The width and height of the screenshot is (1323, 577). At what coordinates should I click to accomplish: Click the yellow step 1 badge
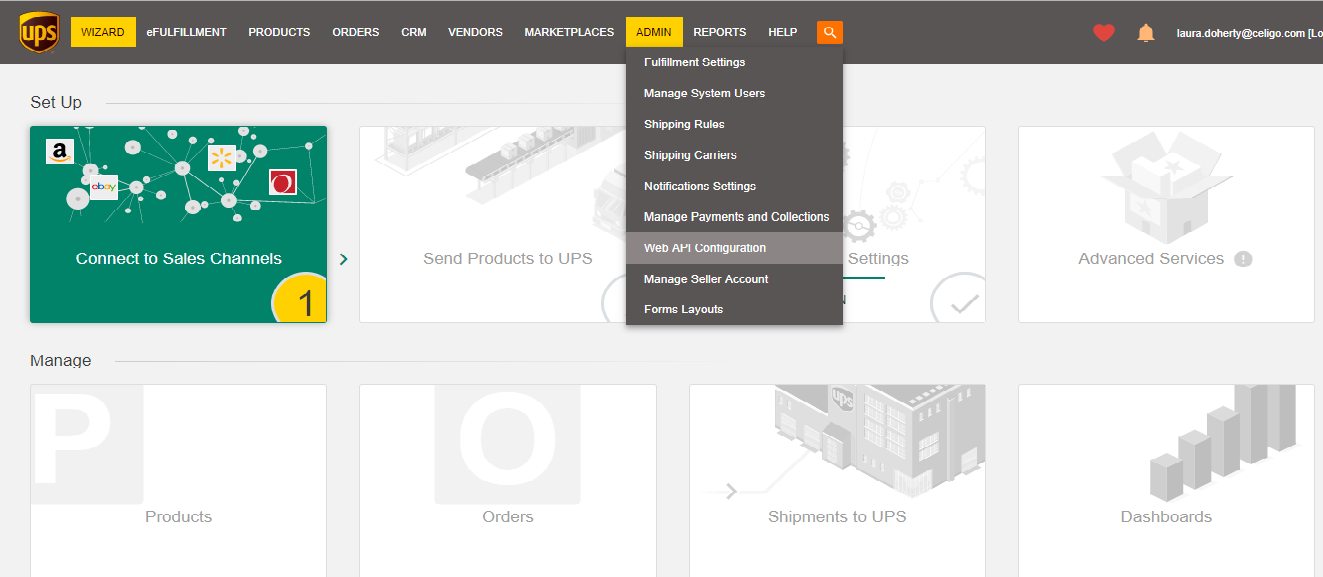tap(300, 298)
